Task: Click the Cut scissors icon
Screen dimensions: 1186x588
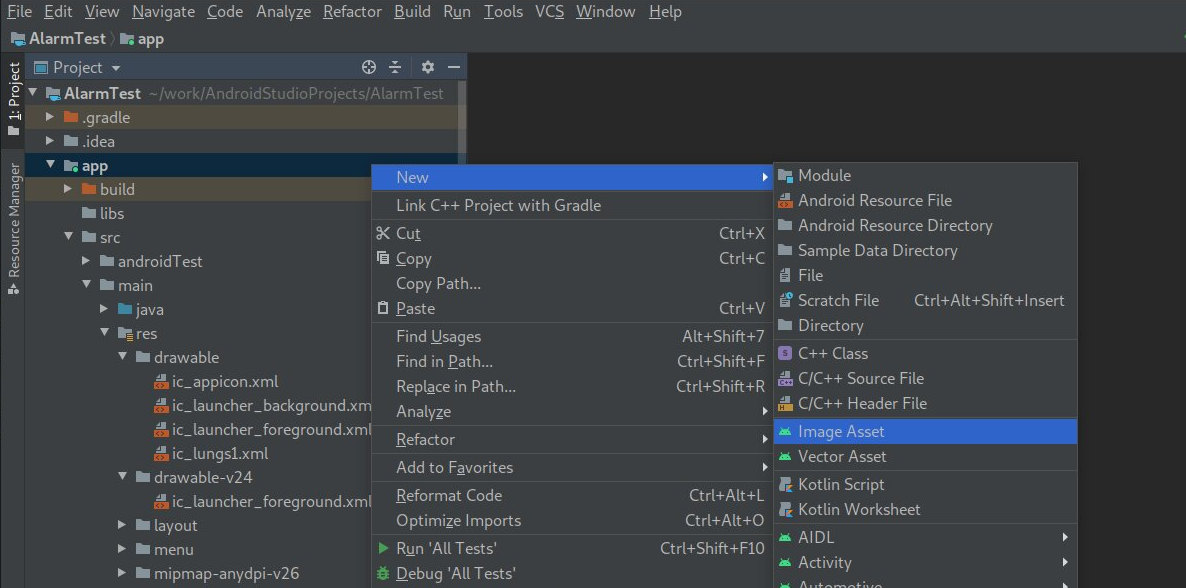Action: [383, 233]
